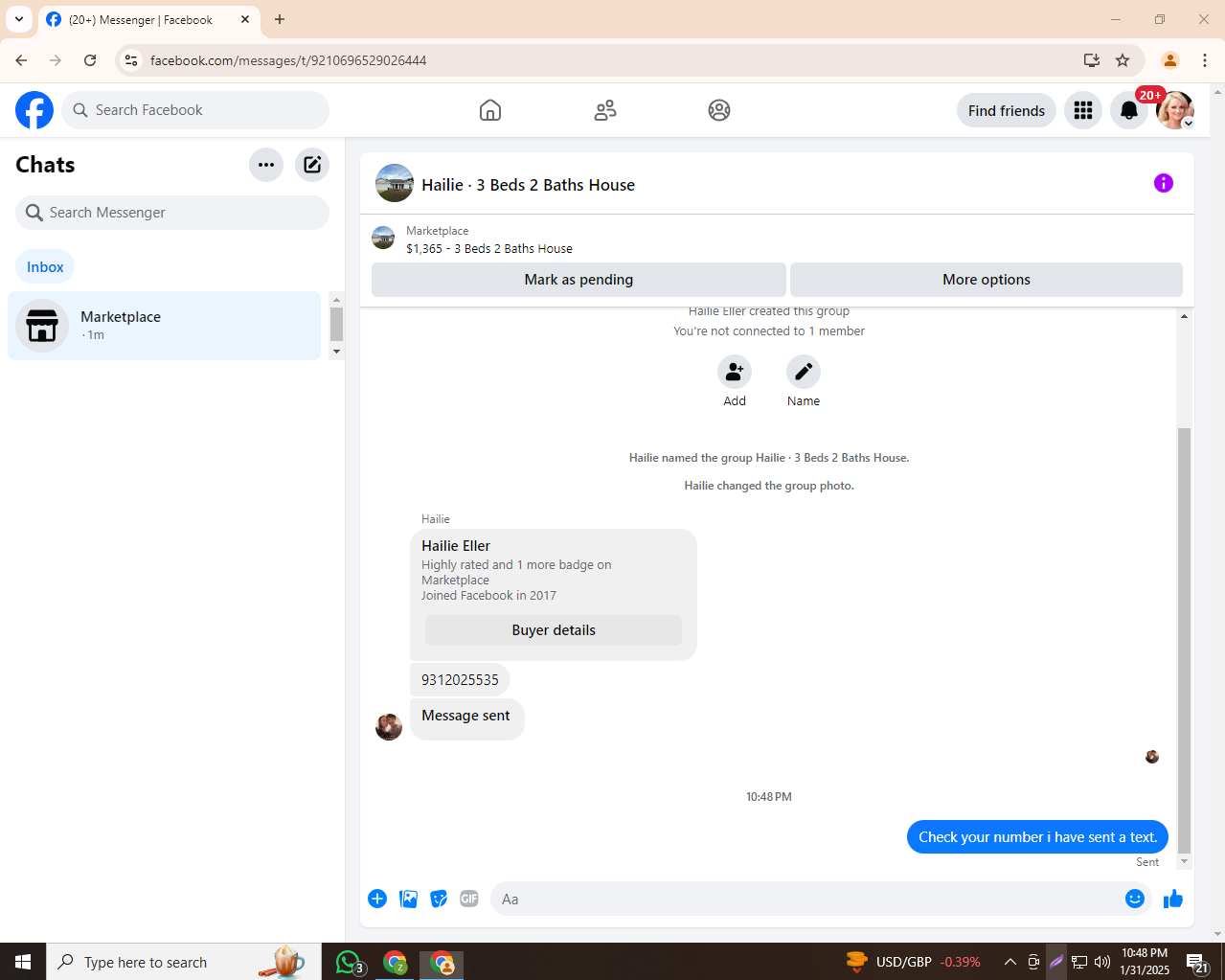Click the USD/GBP taskbar widget
Image resolution: width=1225 pixels, height=980 pixels.
tap(914, 962)
